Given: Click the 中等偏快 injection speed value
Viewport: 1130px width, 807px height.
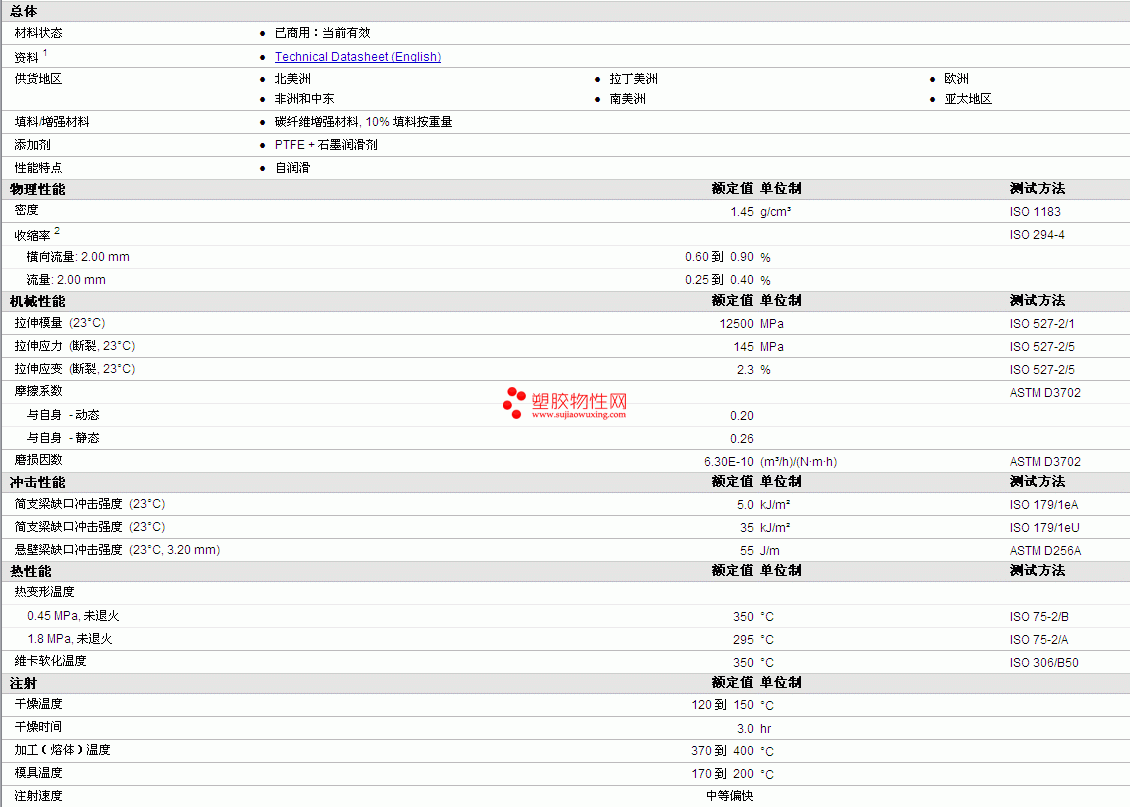Looking at the screenshot, I should [x=729, y=795].
